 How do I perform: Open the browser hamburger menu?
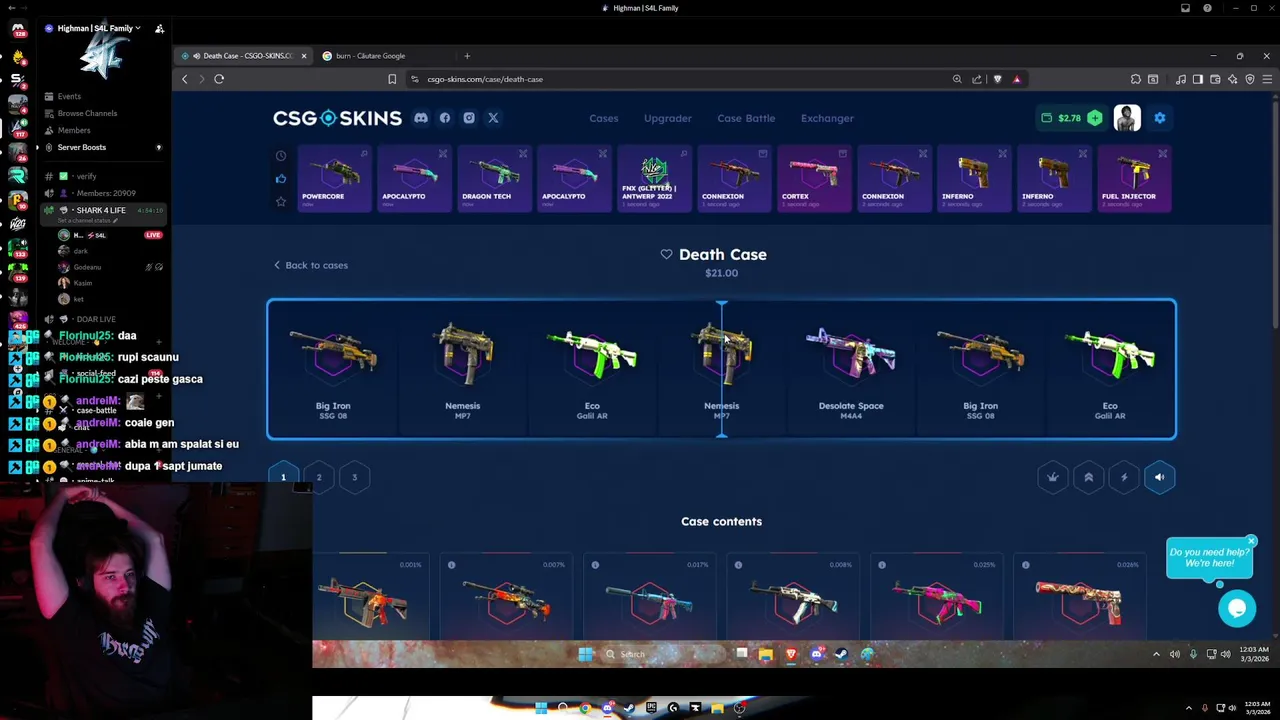point(1267,79)
